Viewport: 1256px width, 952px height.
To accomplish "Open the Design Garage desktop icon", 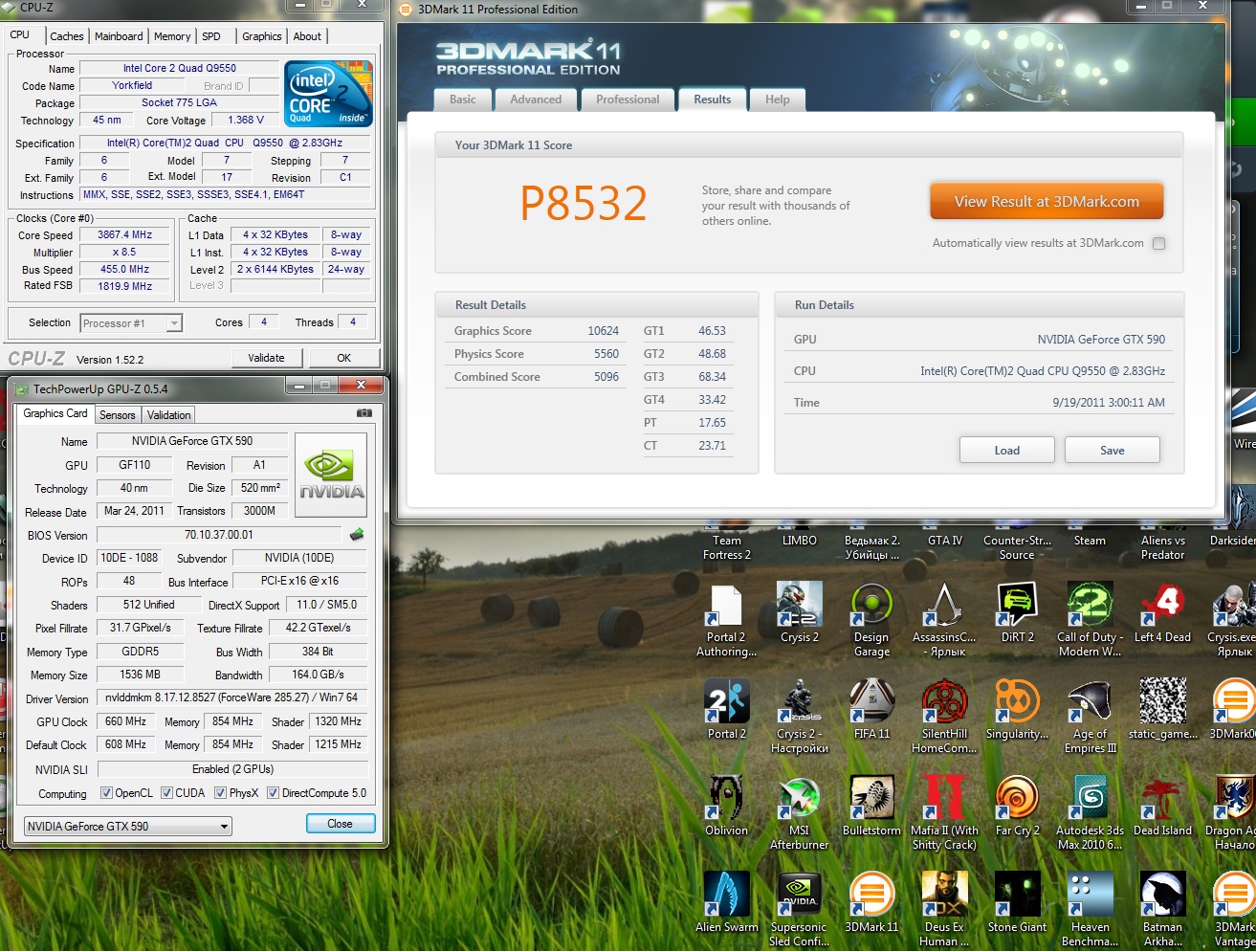I will (x=871, y=606).
